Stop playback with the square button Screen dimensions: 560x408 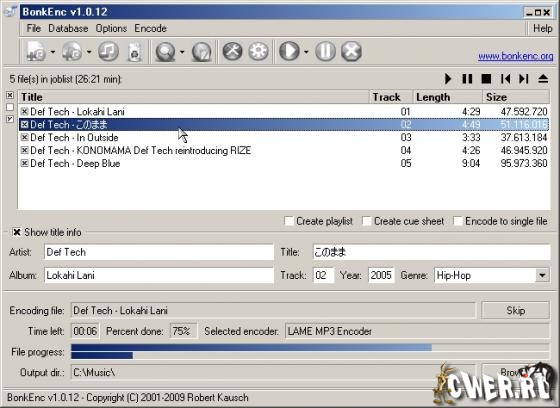pyautogui.click(x=486, y=79)
